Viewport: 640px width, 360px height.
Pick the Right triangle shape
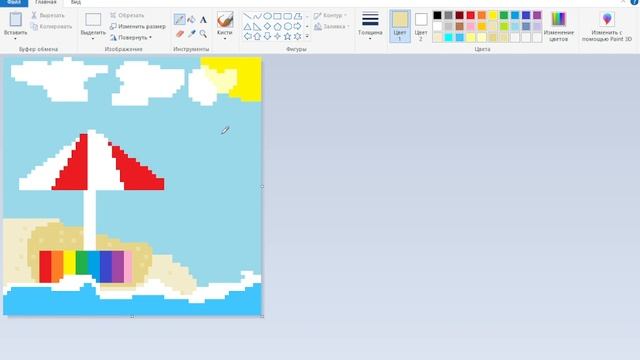[x=257, y=27]
